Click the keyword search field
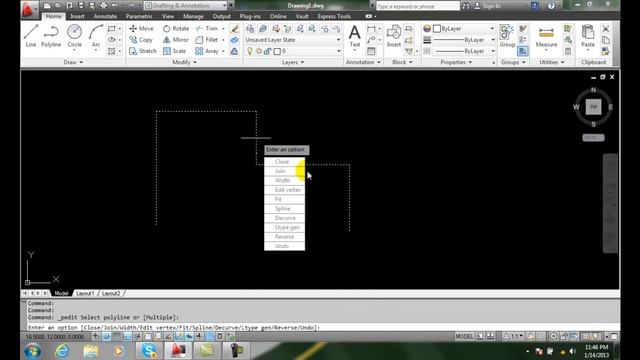 [x=418, y=6]
